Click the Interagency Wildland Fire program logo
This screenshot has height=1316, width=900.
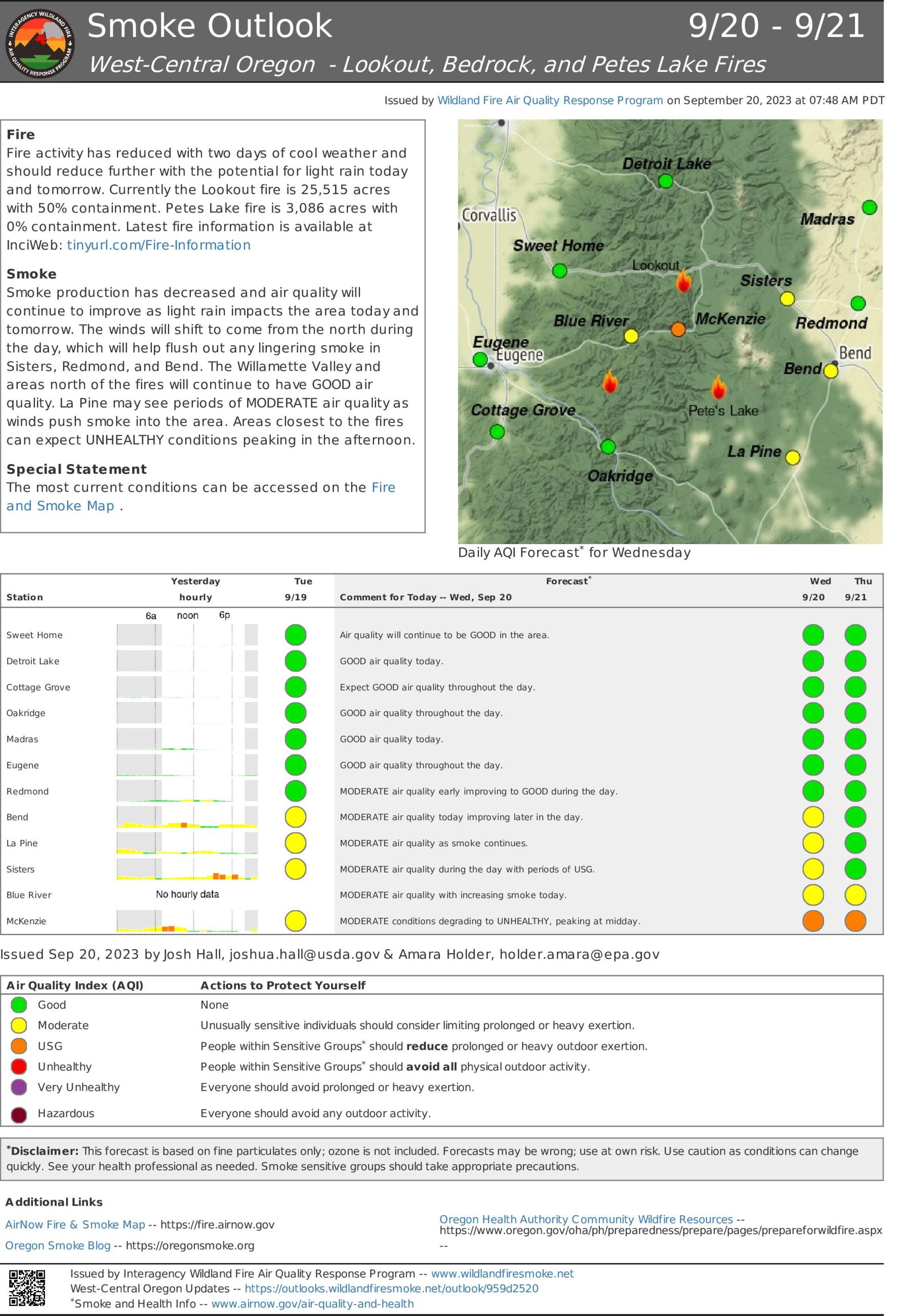[39, 43]
